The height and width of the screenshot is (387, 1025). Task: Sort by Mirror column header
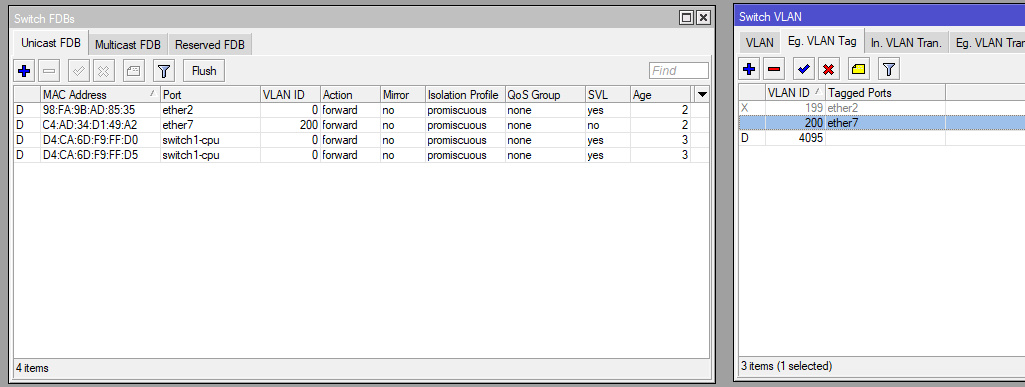click(x=403, y=95)
